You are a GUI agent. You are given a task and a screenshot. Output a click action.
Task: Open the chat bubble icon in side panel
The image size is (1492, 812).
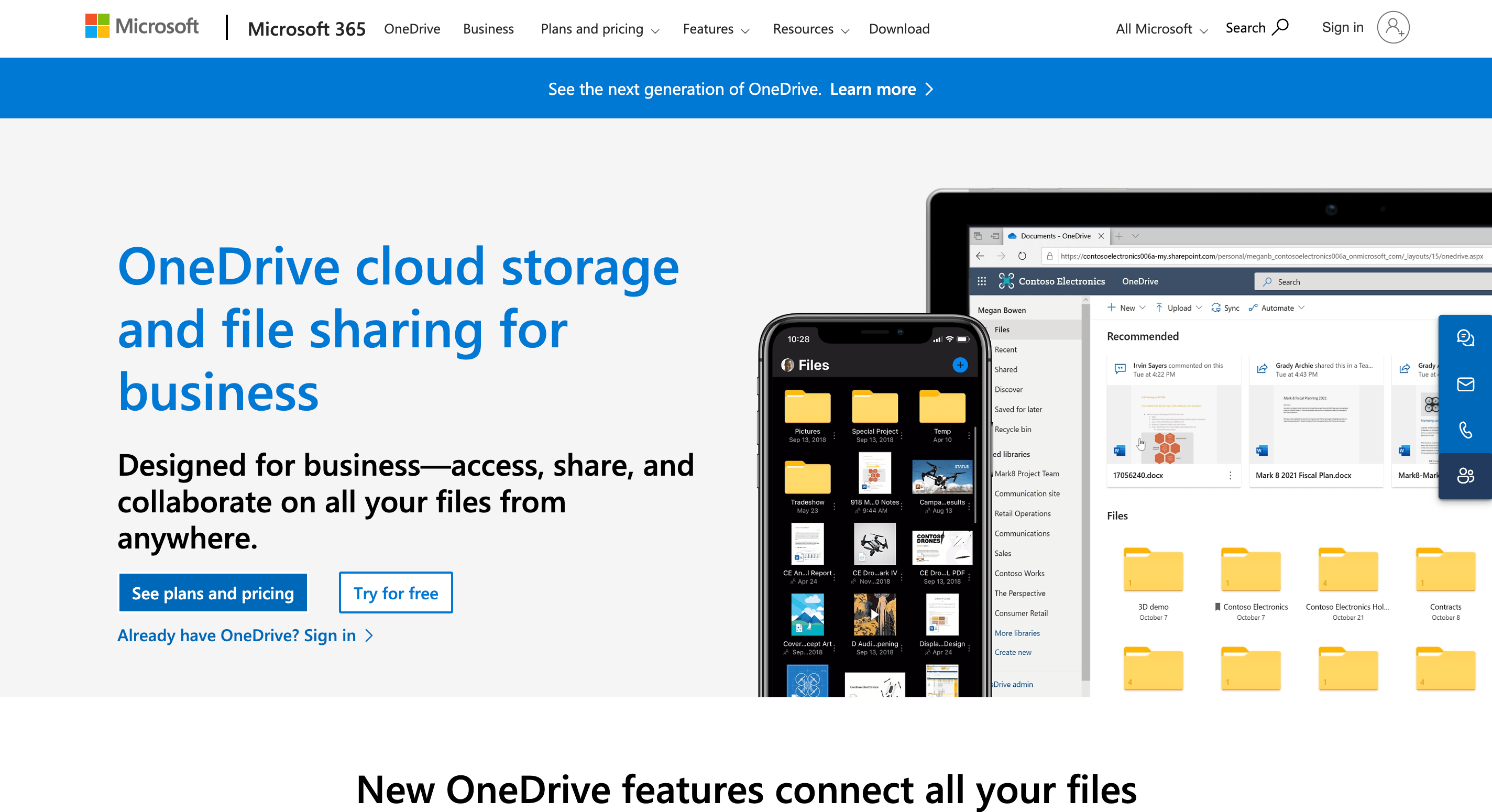[1465, 338]
